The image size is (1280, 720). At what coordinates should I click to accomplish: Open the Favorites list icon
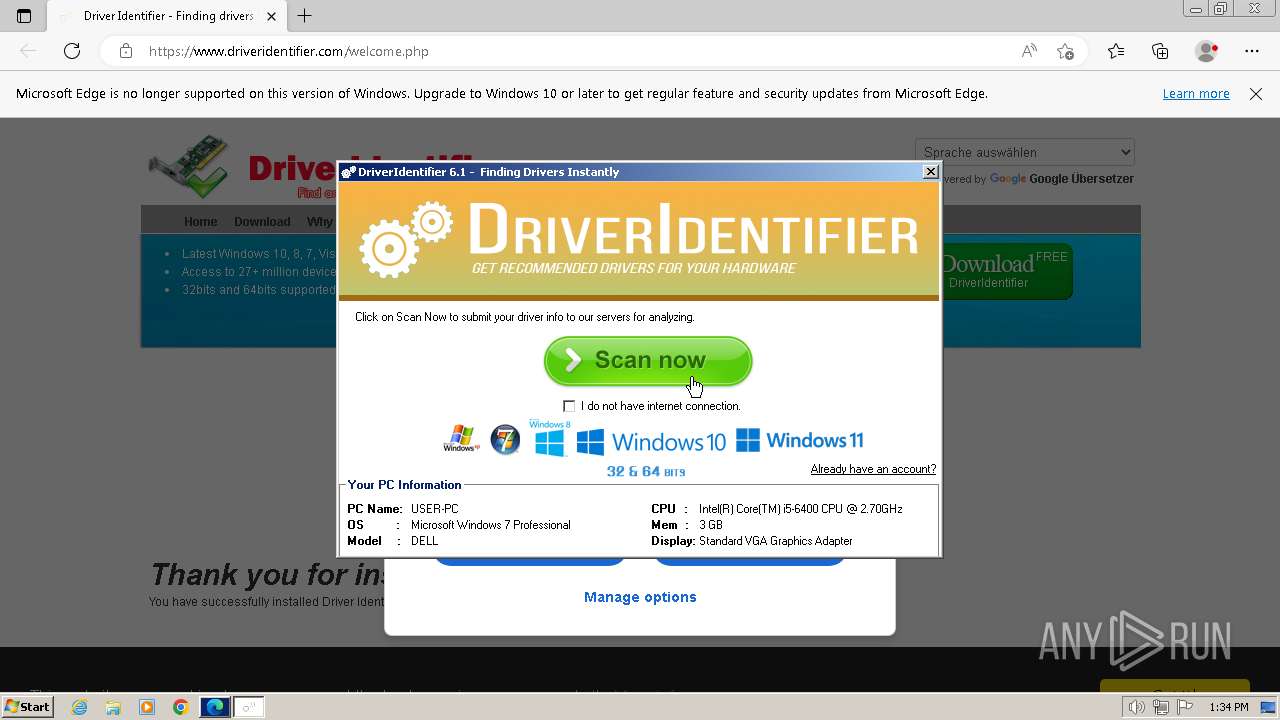click(x=1116, y=51)
